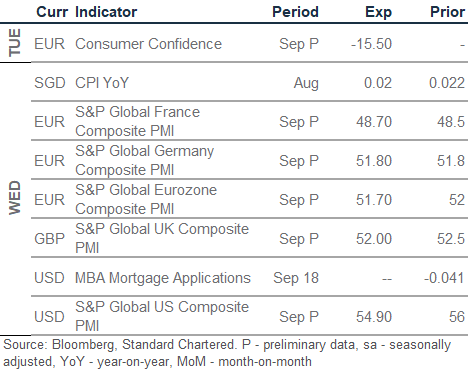Select the Prior column header
Image resolution: width=468 pixels, height=379 pixels.
(x=447, y=12)
